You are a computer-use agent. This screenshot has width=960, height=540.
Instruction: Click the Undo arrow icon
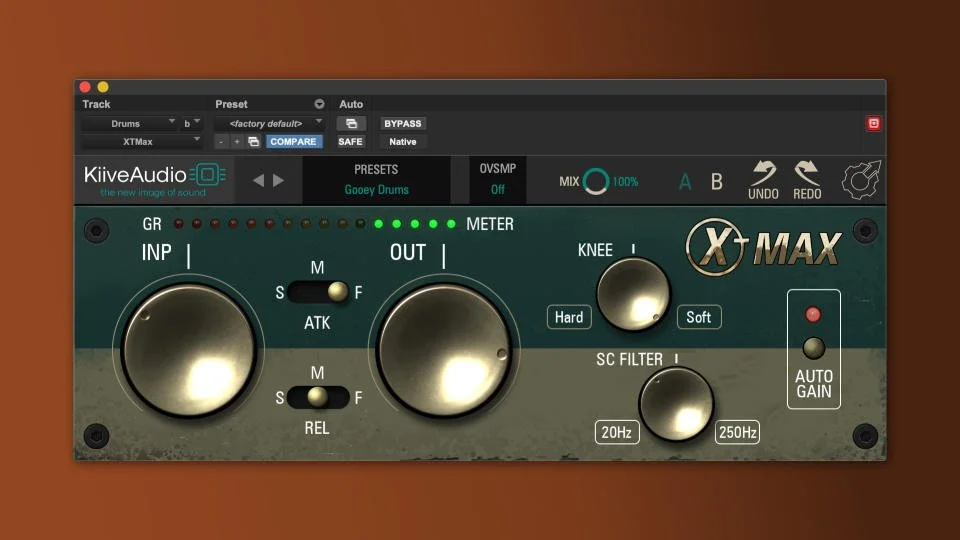point(763,173)
